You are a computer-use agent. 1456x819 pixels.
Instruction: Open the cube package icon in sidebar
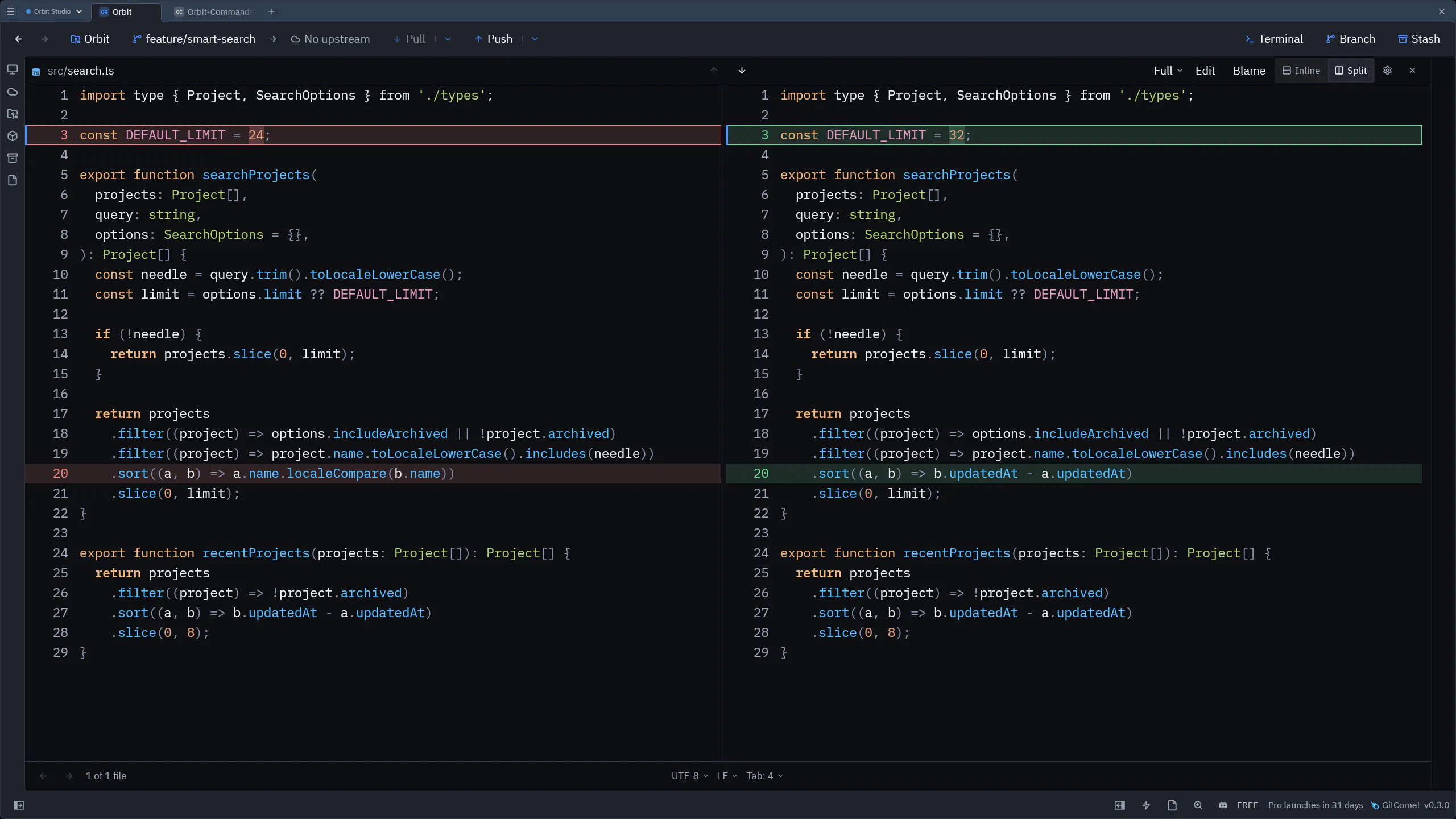[13, 136]
